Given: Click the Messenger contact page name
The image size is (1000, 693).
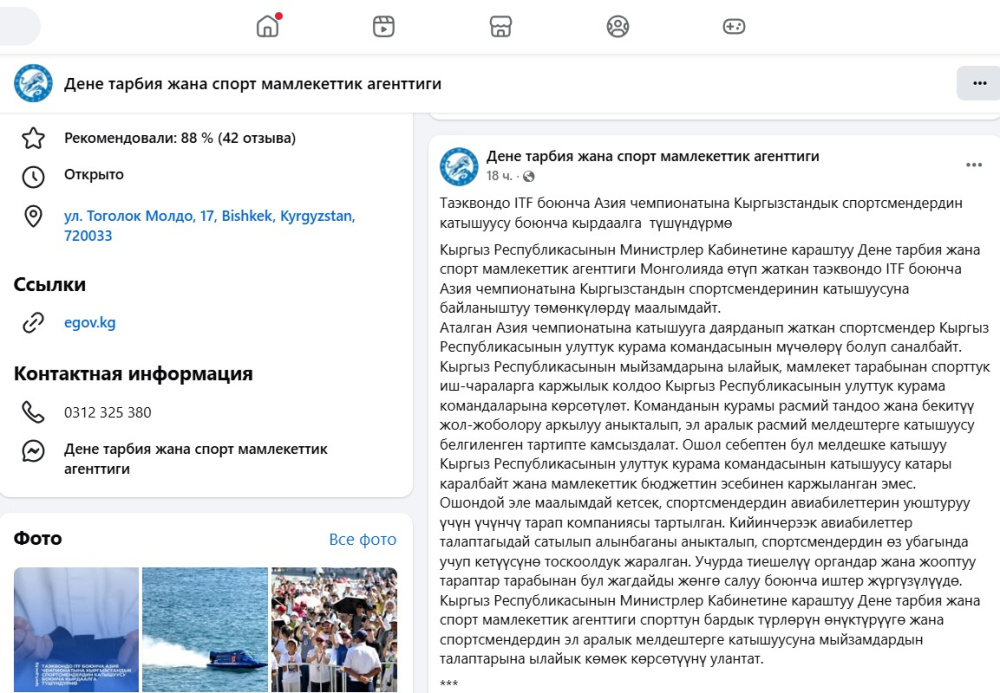Looking at the screenshot, I should (196, 458).
